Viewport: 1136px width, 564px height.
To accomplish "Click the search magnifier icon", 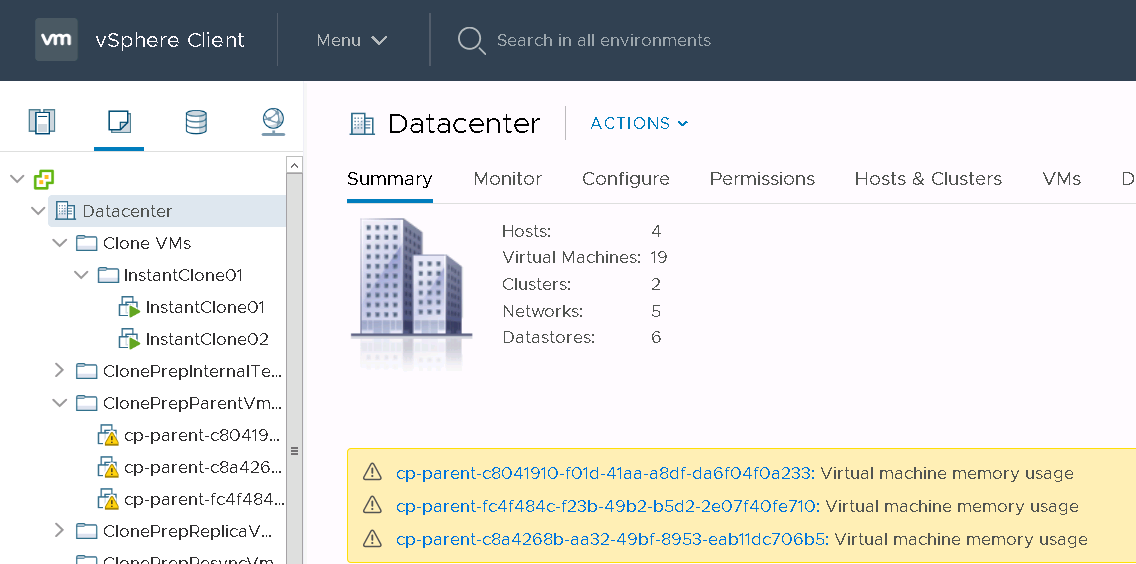I will tap(472, 41).
